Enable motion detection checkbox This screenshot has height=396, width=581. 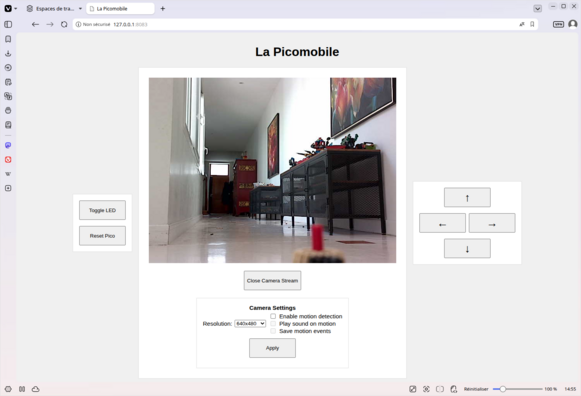[x=273, y=316]
